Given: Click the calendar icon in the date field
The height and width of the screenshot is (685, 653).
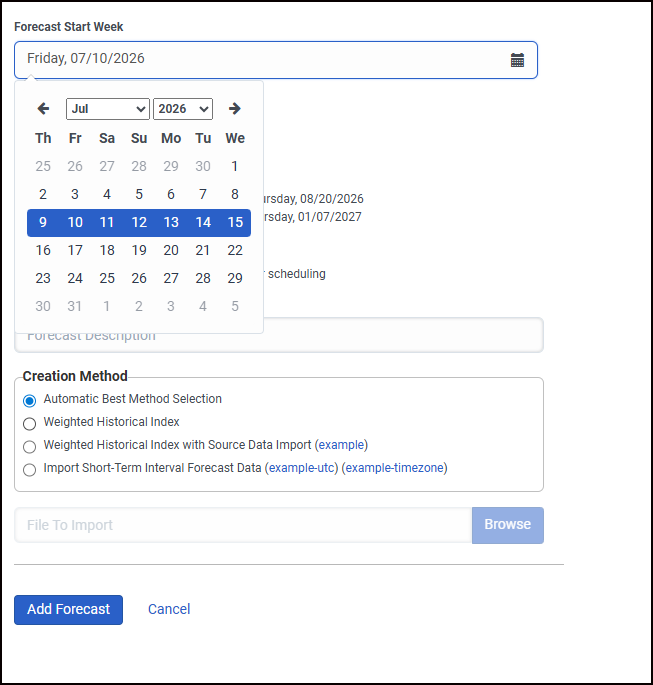Looking at the screenshot, I should [517, 60].
